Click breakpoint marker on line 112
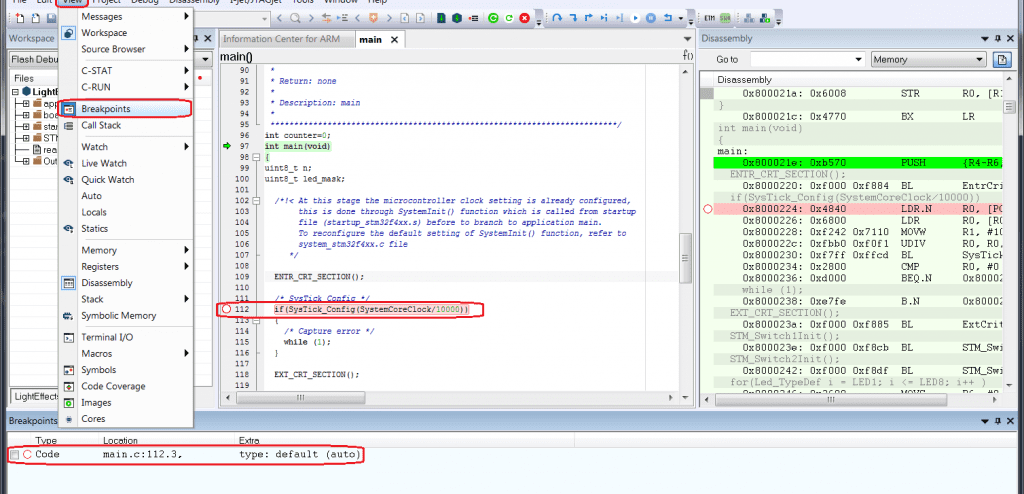This screenshot has height=494, width=1024. (x=227, y=308)
